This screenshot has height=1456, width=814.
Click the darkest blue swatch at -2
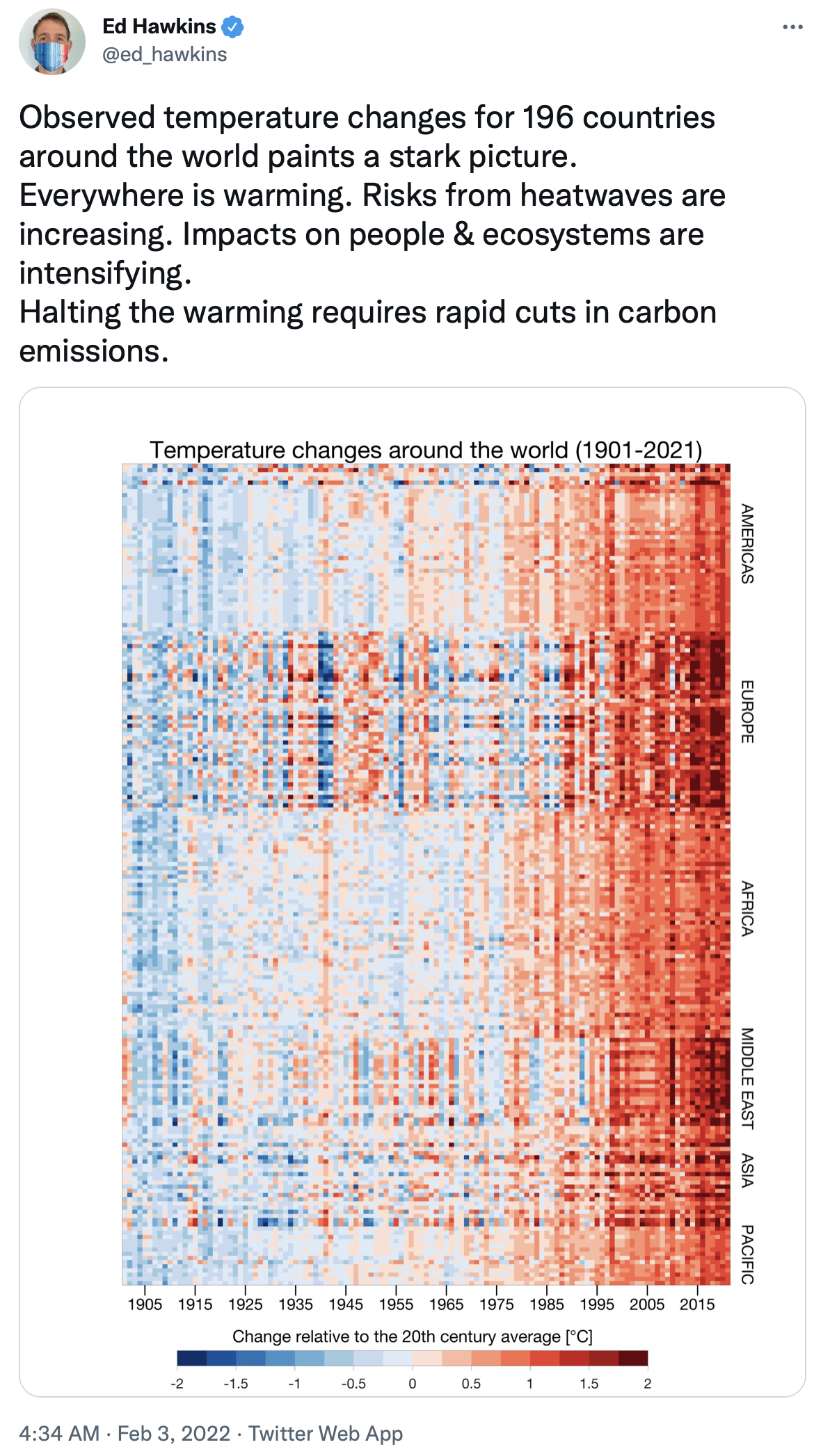point(192,1358)
